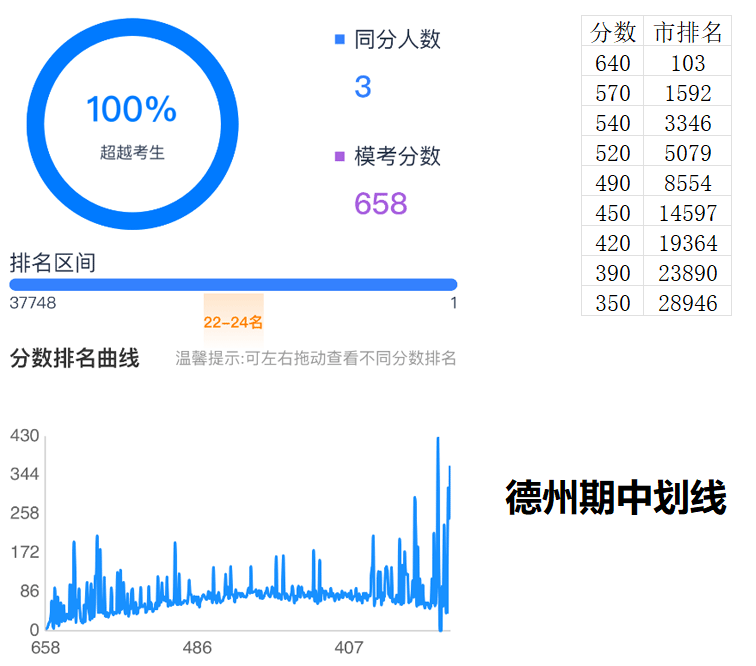Select the 100% text inside the ring

coord(132,110)
